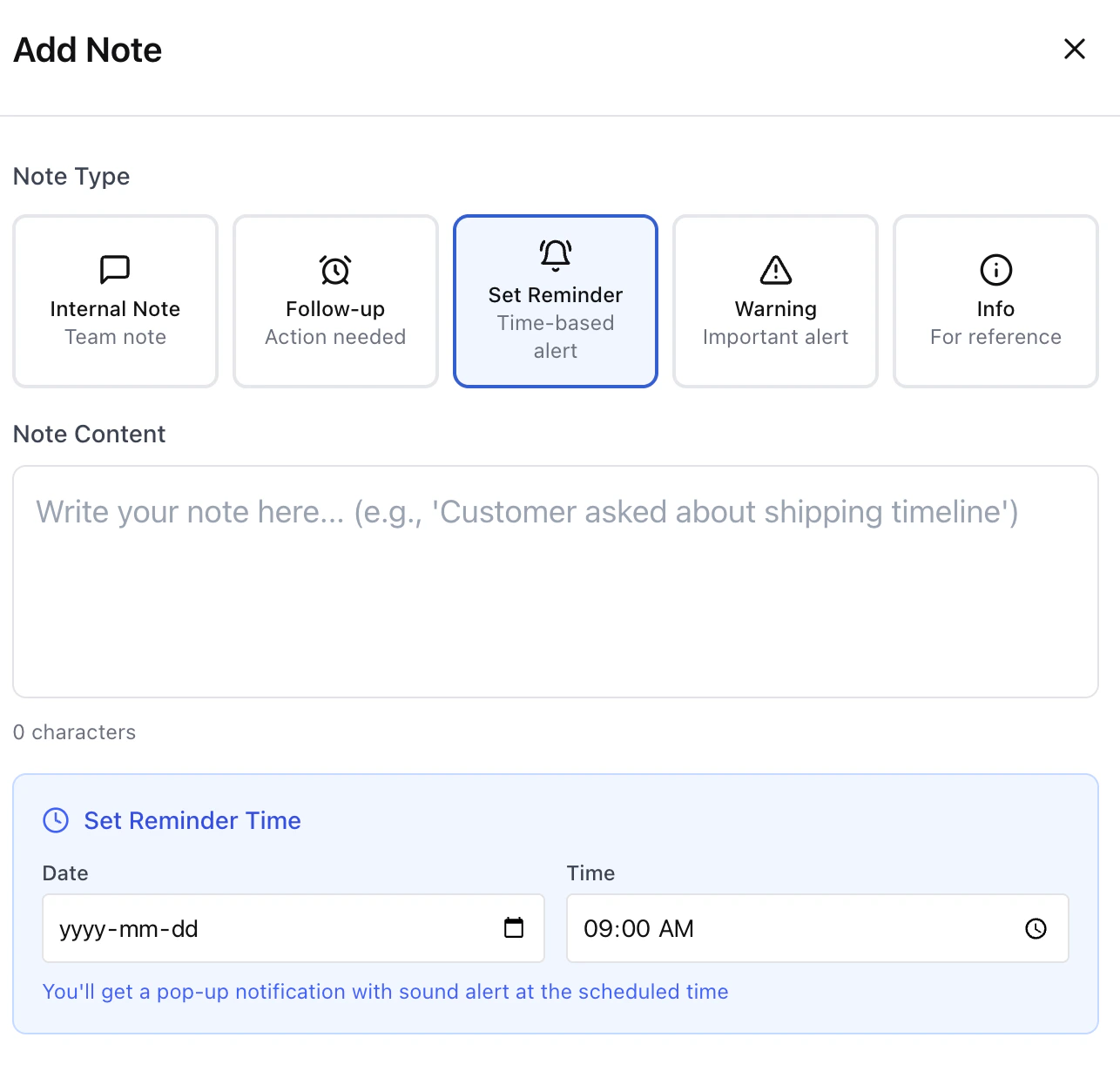The image size is (1120, 1071).
Task: Pick the Info note type label
Action: pos(995,309)
